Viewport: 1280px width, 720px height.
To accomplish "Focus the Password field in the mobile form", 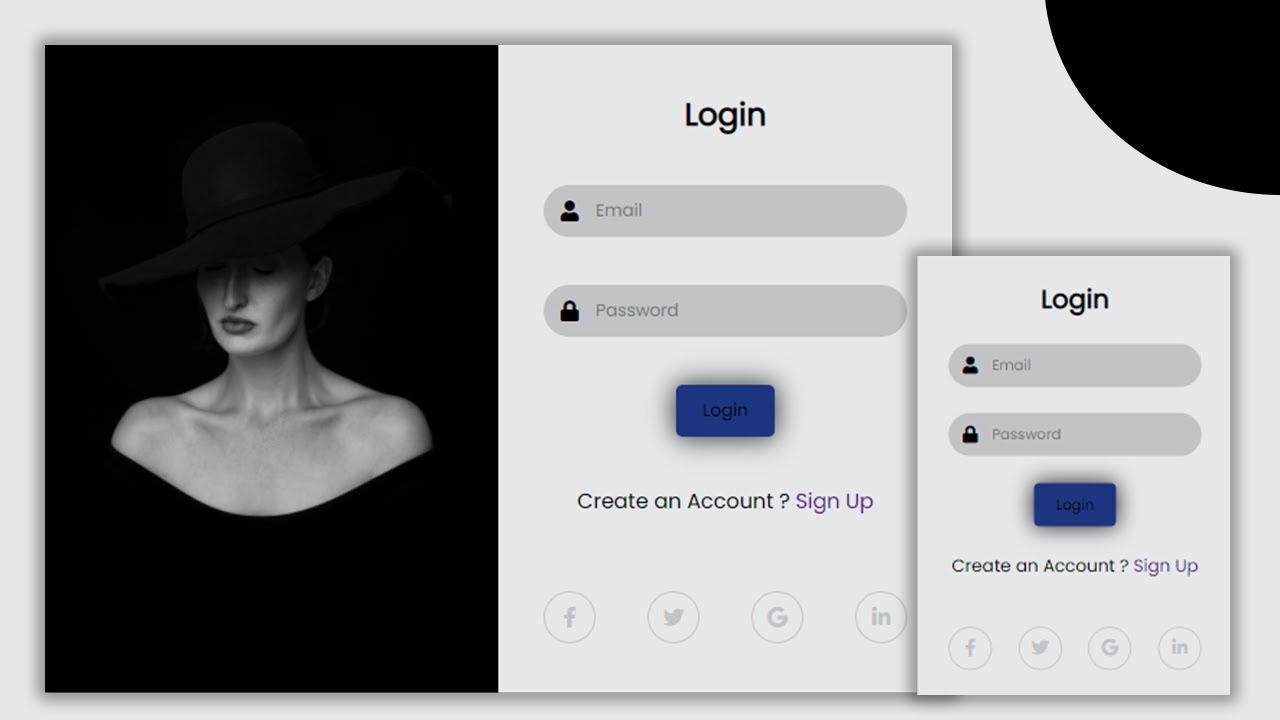I will point(1075,434).
